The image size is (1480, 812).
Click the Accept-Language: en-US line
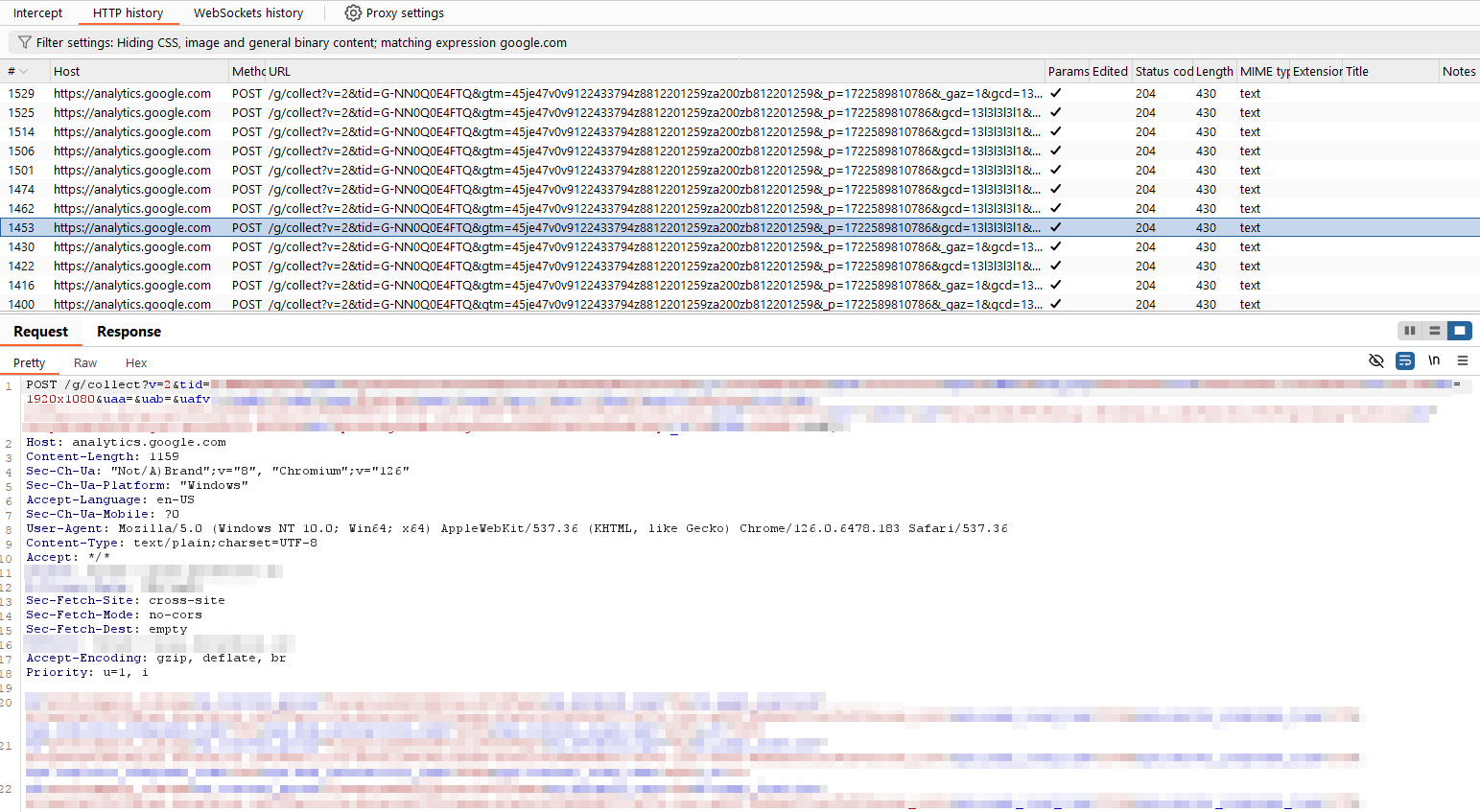click(x=110, y=499)
